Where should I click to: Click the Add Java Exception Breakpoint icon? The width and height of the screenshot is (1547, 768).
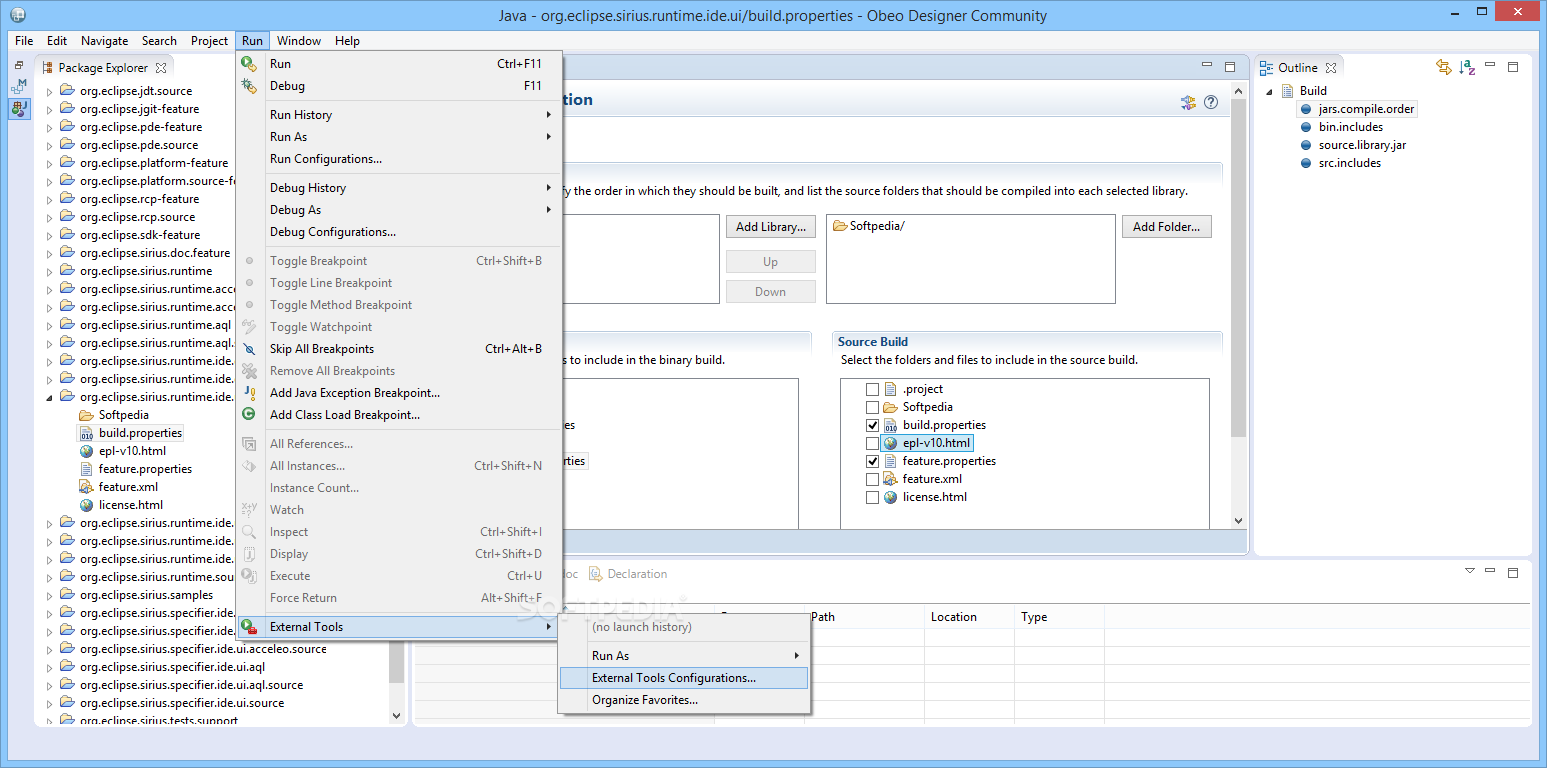point(249,393)
